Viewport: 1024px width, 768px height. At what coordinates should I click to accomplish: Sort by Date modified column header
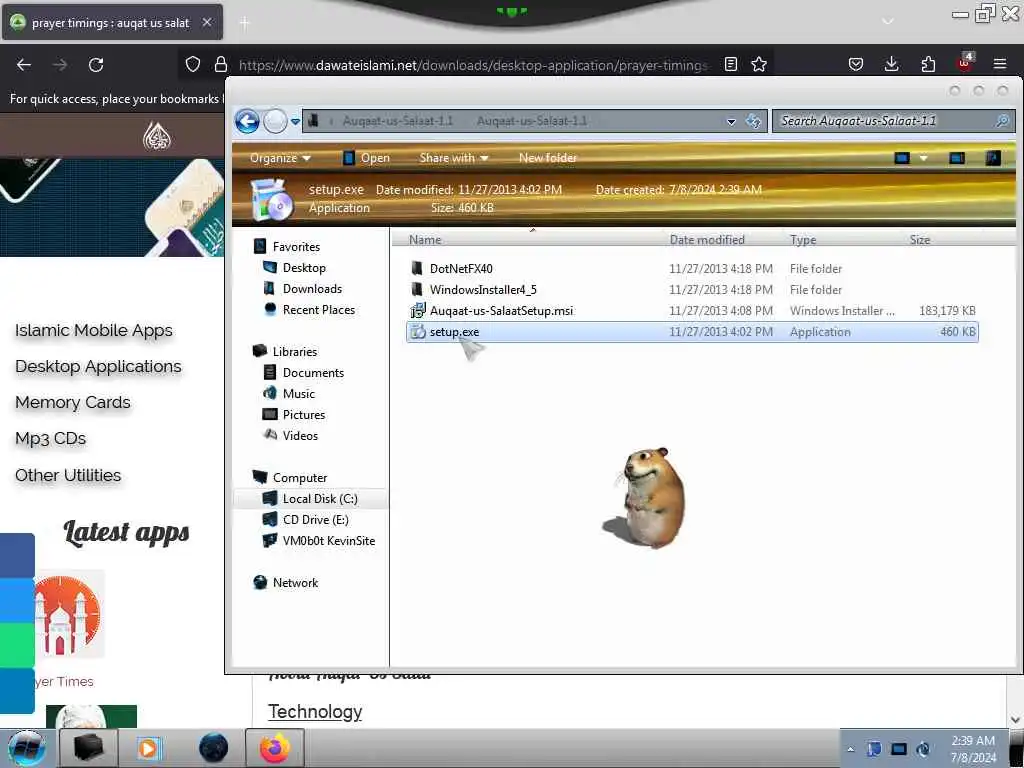click(x=707, y=240)
